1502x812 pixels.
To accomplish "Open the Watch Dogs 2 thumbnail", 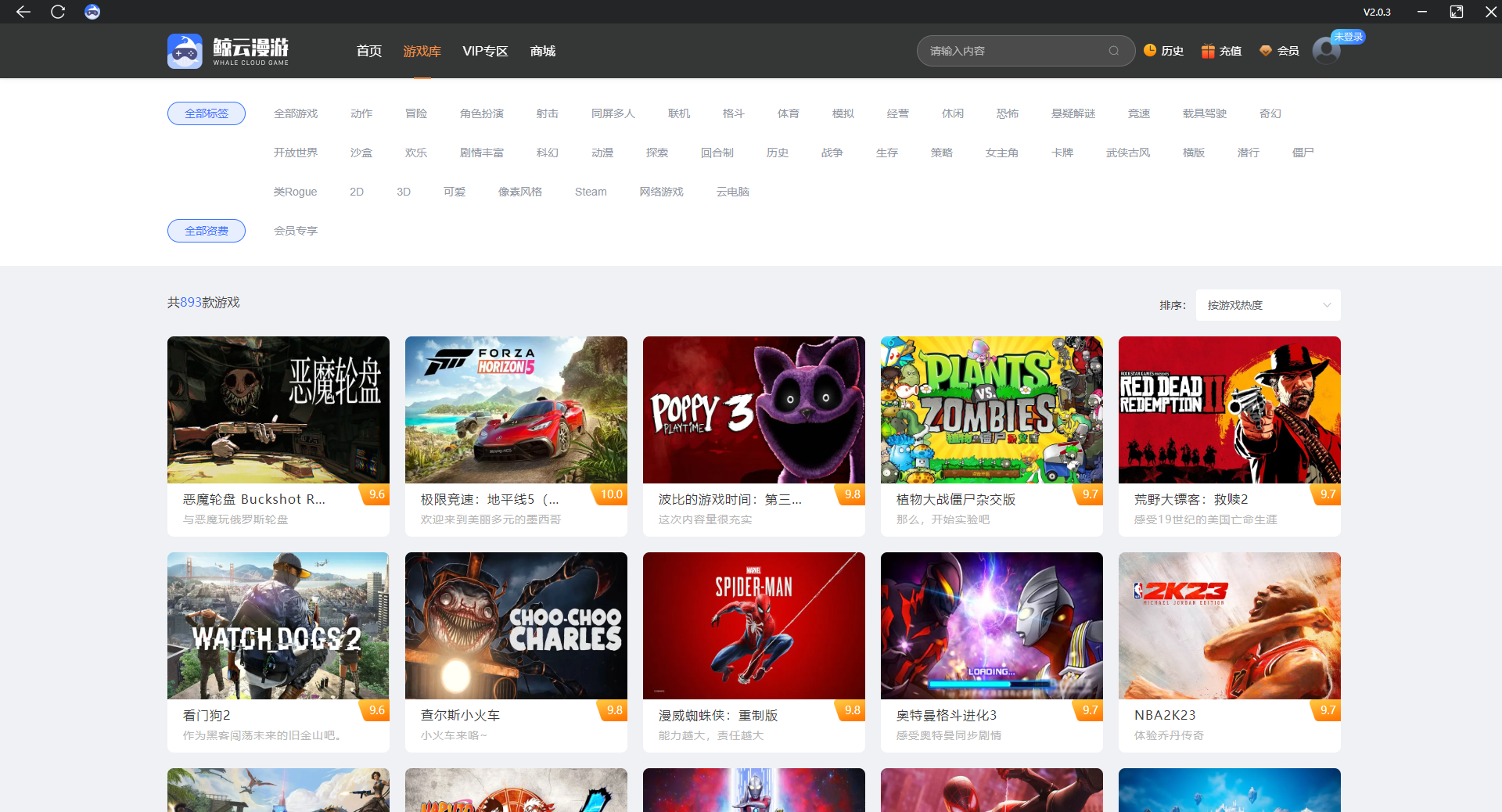I will [x=278, y=626].
